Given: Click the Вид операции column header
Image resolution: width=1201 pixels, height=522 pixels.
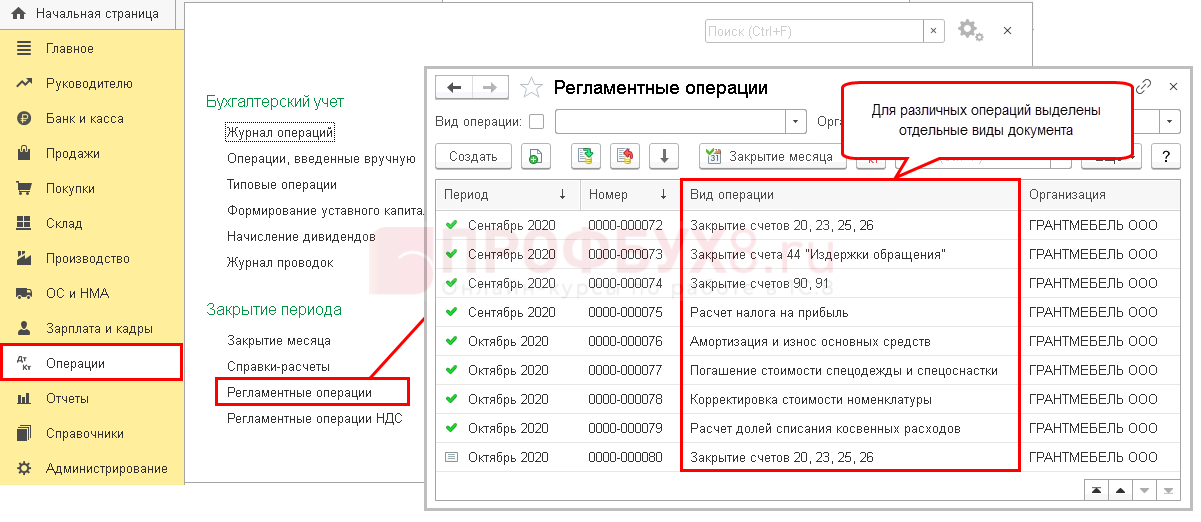Looking at the screenshot, I should click(851, 195).
